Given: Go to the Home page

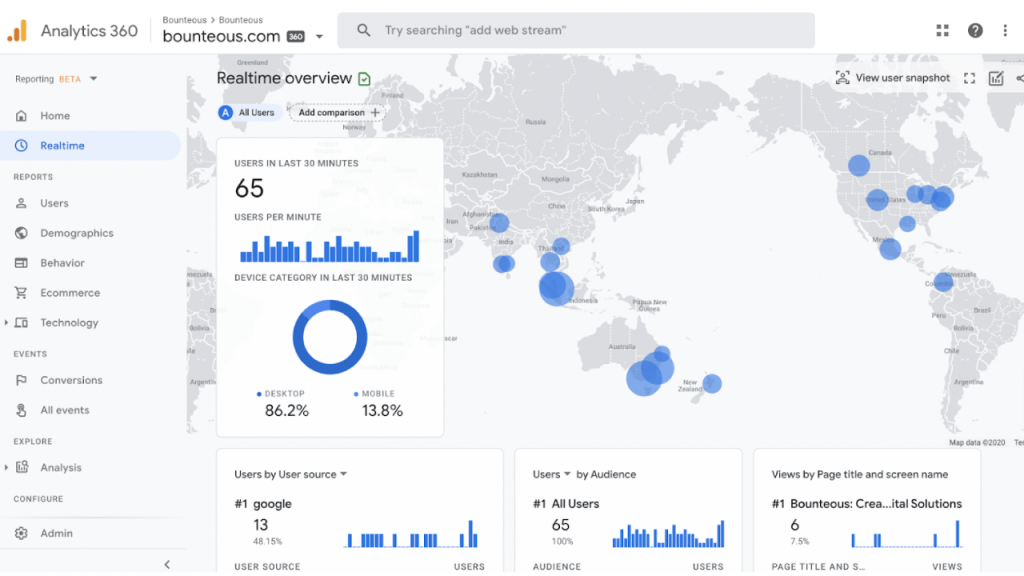Looking at the screenshot, I should point(54,116).
